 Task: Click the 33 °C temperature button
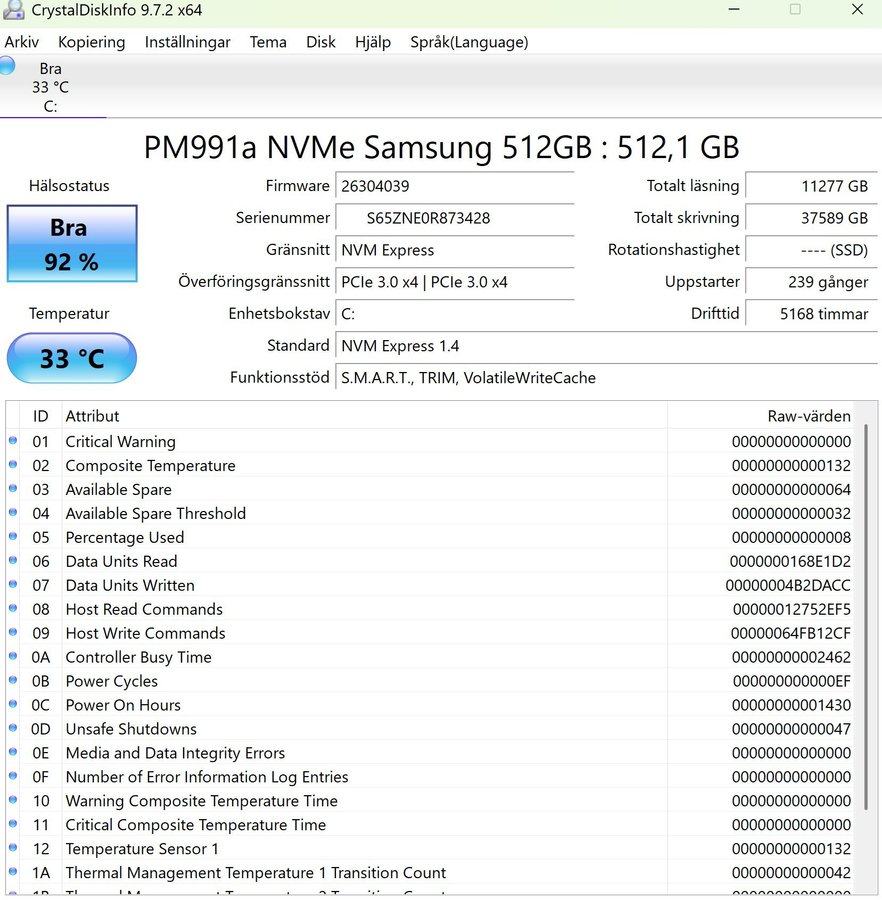click(x=72, y=358)
